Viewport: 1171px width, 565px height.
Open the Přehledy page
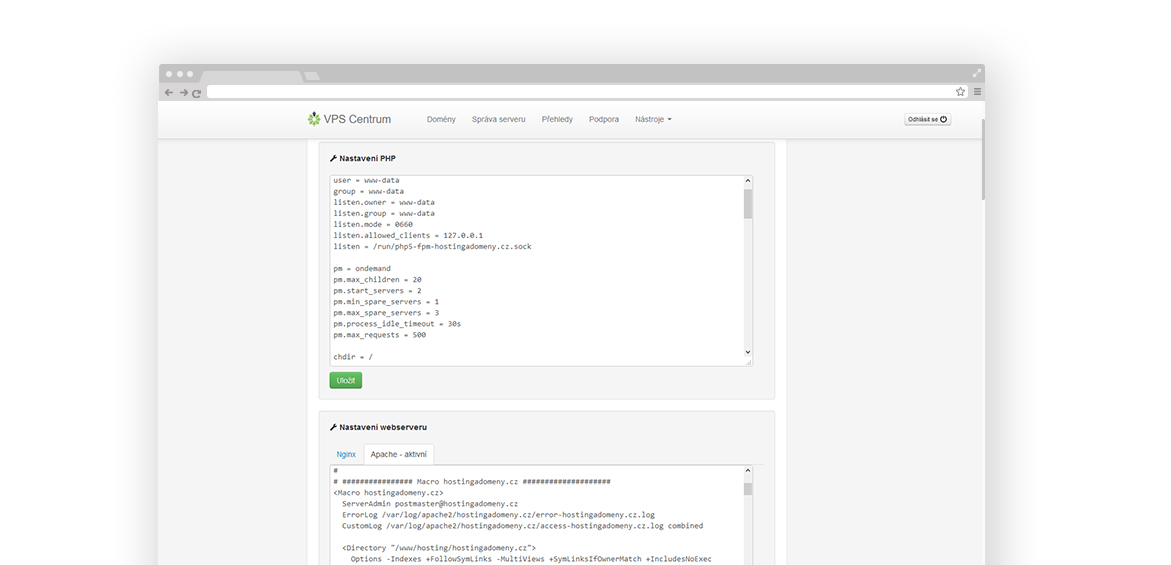(557, 119)
